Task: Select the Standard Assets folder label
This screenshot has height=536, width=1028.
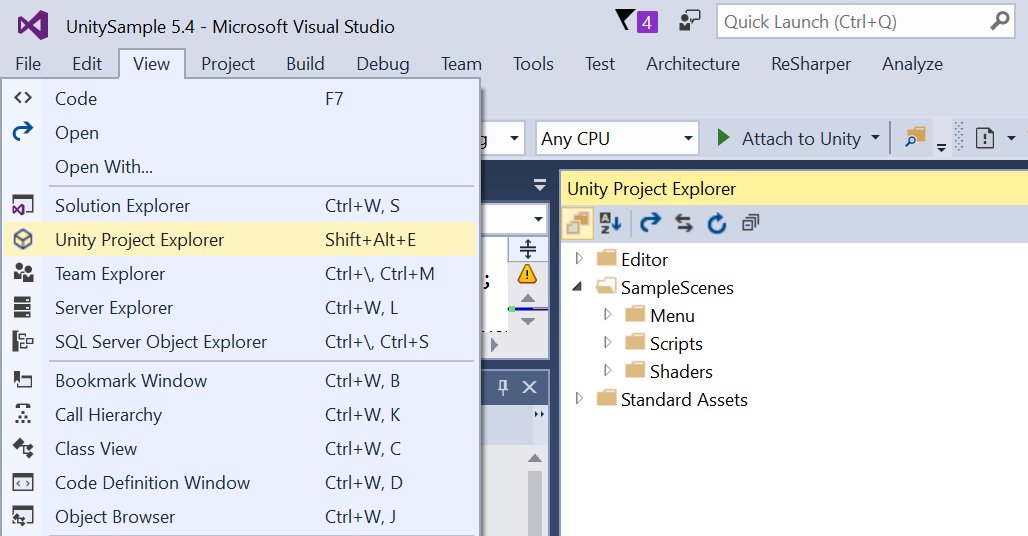Action: click(684, 400)
